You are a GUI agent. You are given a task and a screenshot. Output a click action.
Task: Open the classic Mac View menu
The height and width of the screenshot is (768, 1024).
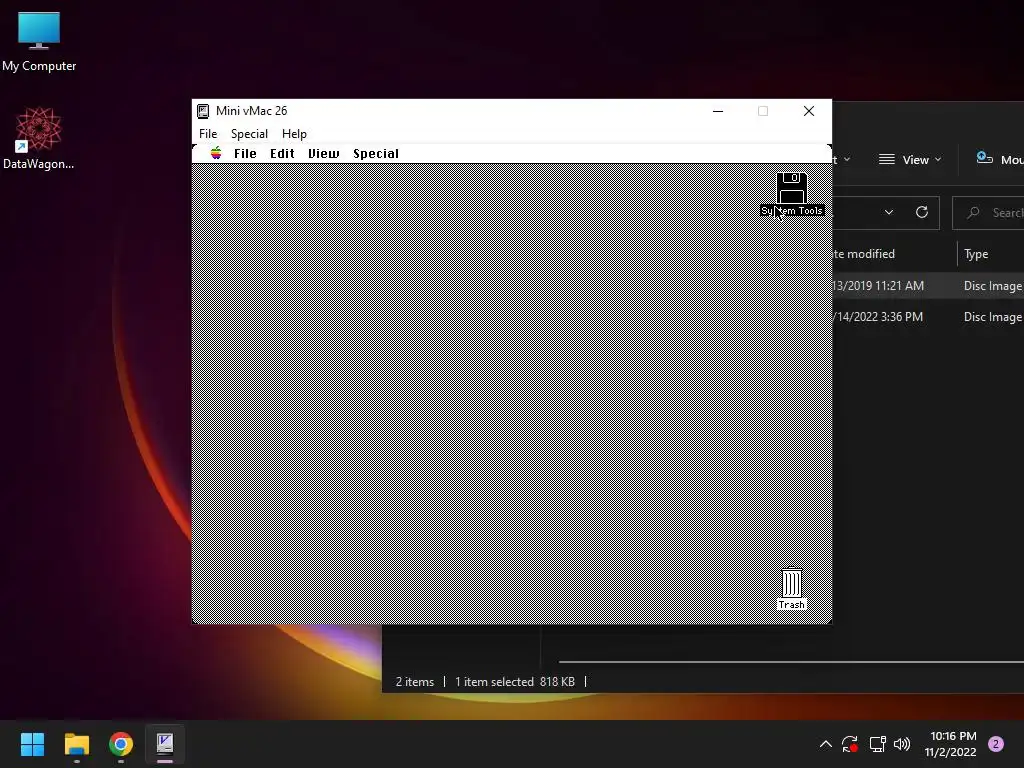324,153
